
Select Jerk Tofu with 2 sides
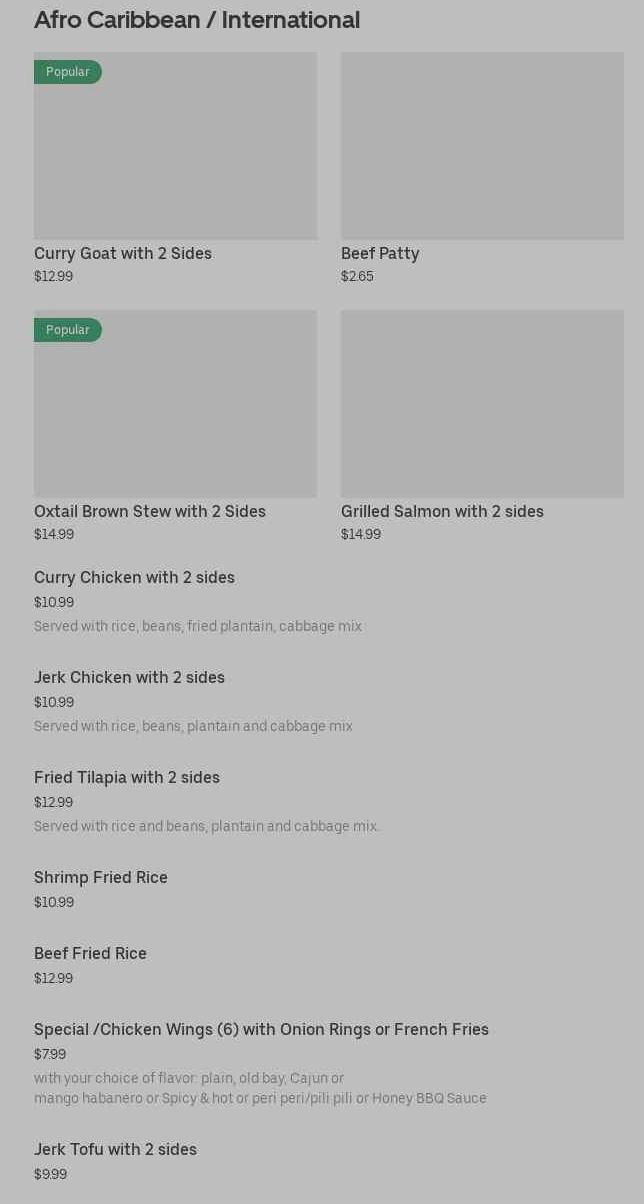[x=115, y=1150]
